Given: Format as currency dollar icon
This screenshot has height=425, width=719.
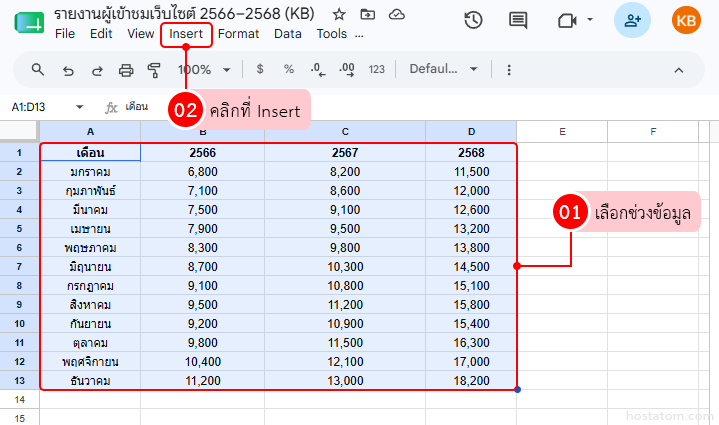Looking at the screenshot, I should tap(260, 69).
